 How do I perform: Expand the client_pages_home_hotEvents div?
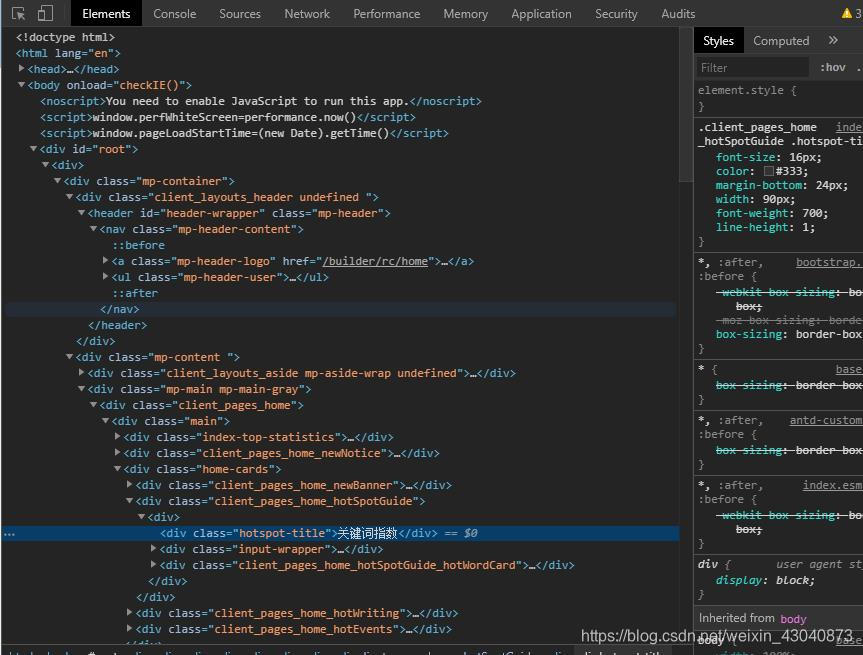pyautogui.click(x=129, y=628)
